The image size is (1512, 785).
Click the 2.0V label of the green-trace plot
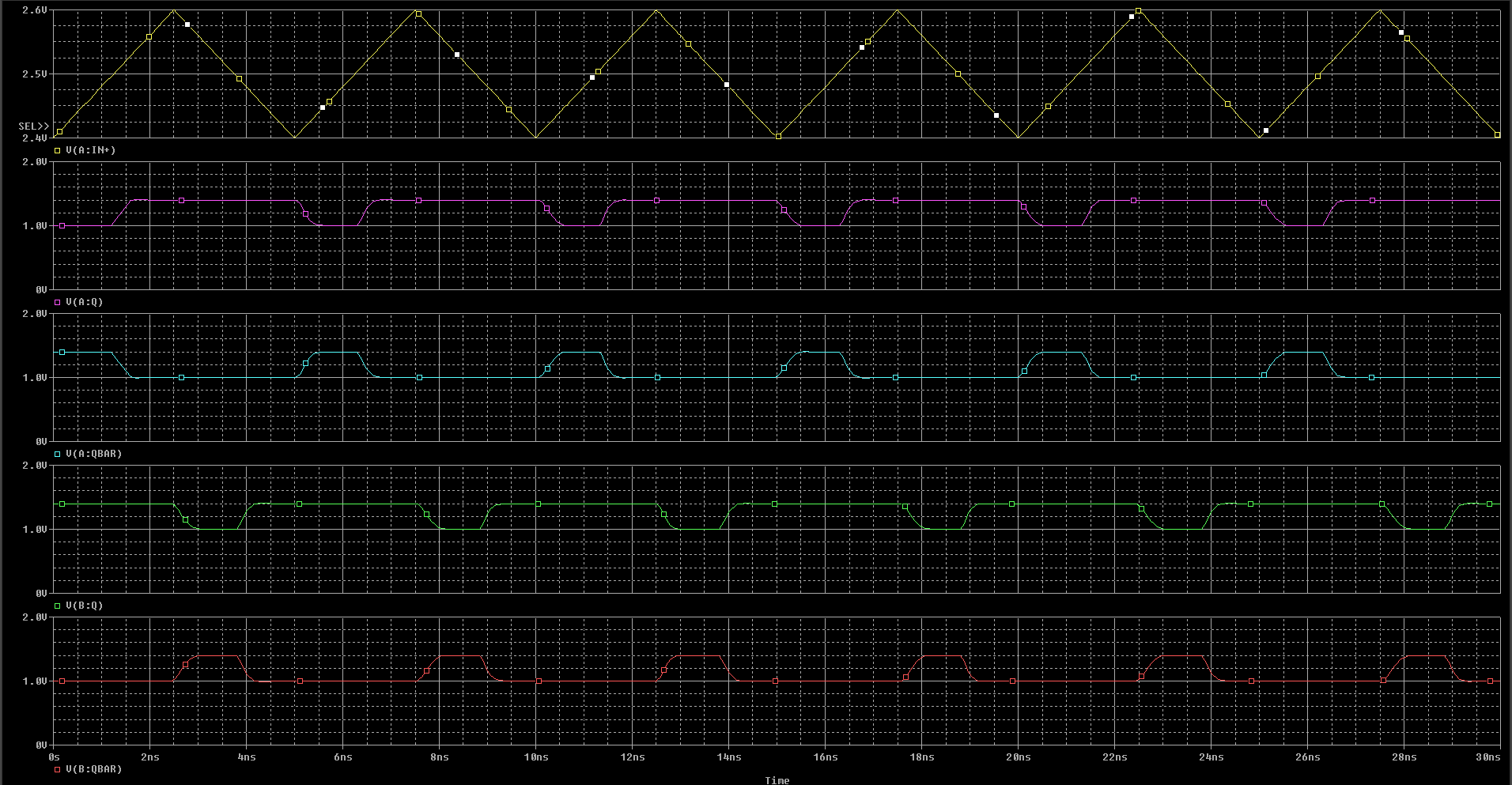(x=35, y=466)
